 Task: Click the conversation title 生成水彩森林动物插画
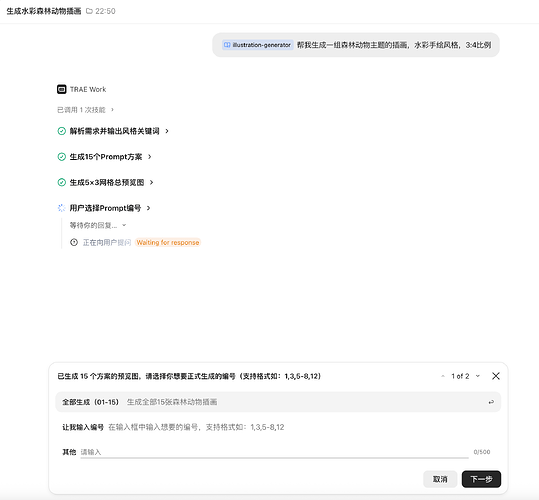[44, 11]
